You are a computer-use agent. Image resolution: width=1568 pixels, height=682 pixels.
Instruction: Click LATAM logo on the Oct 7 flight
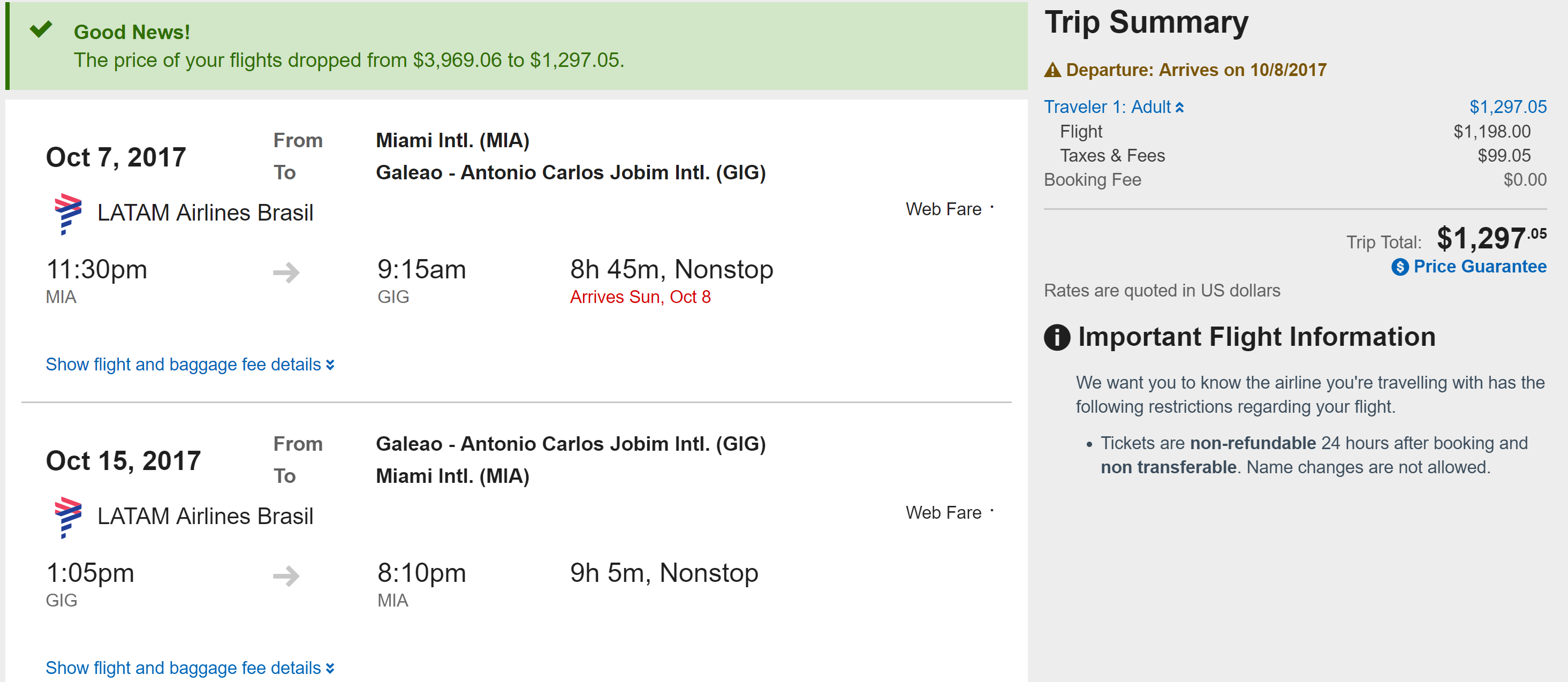[x=67, y=213]
